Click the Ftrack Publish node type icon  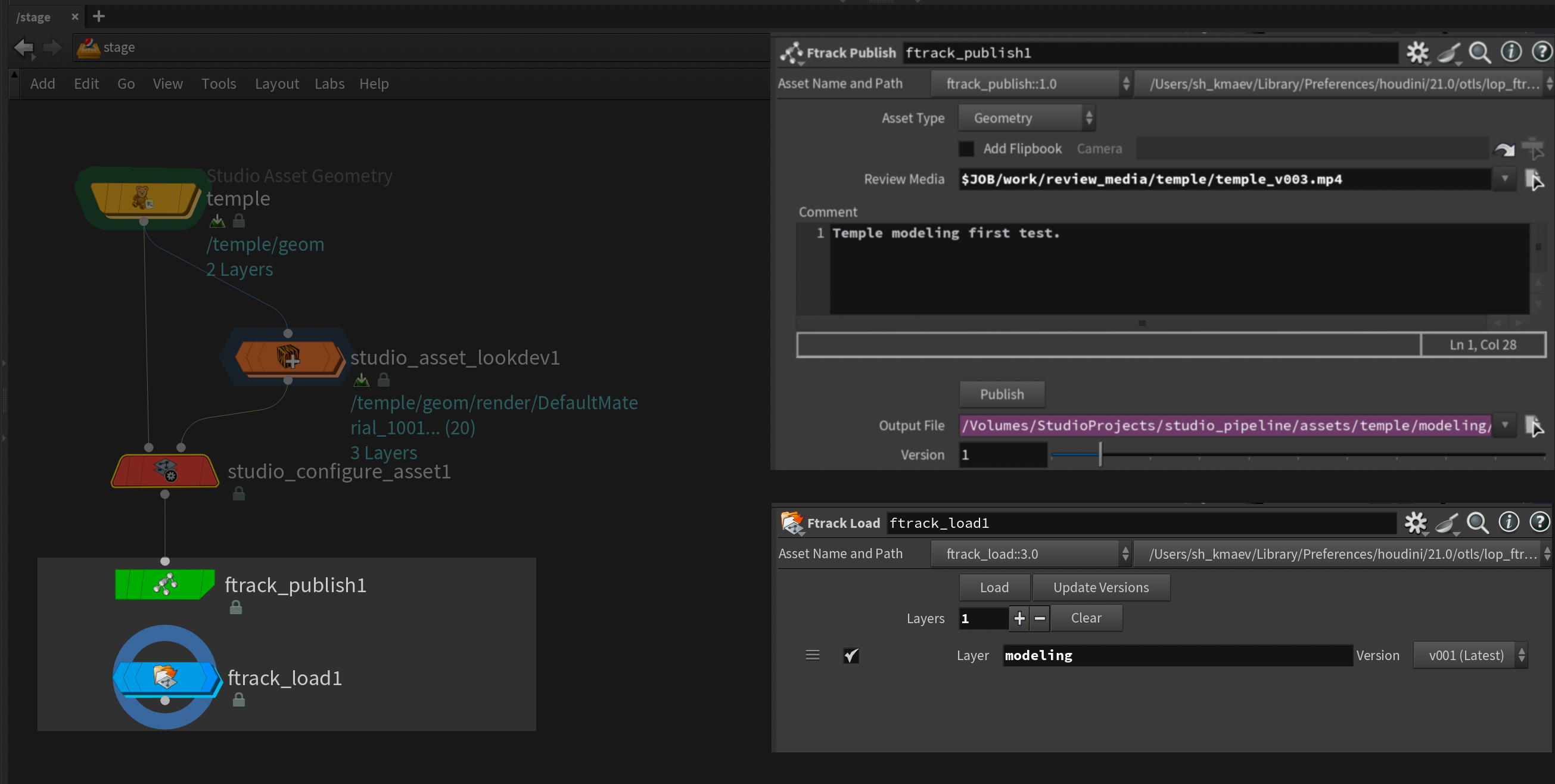tap(791, 53)
